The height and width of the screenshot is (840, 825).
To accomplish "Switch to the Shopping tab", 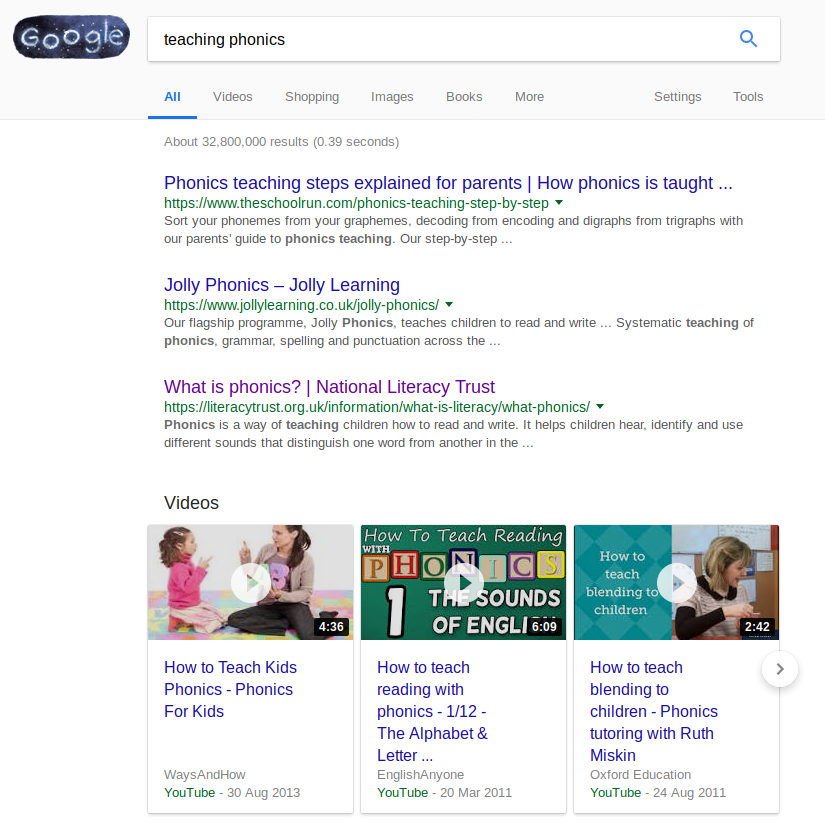I will coord(312,97).
